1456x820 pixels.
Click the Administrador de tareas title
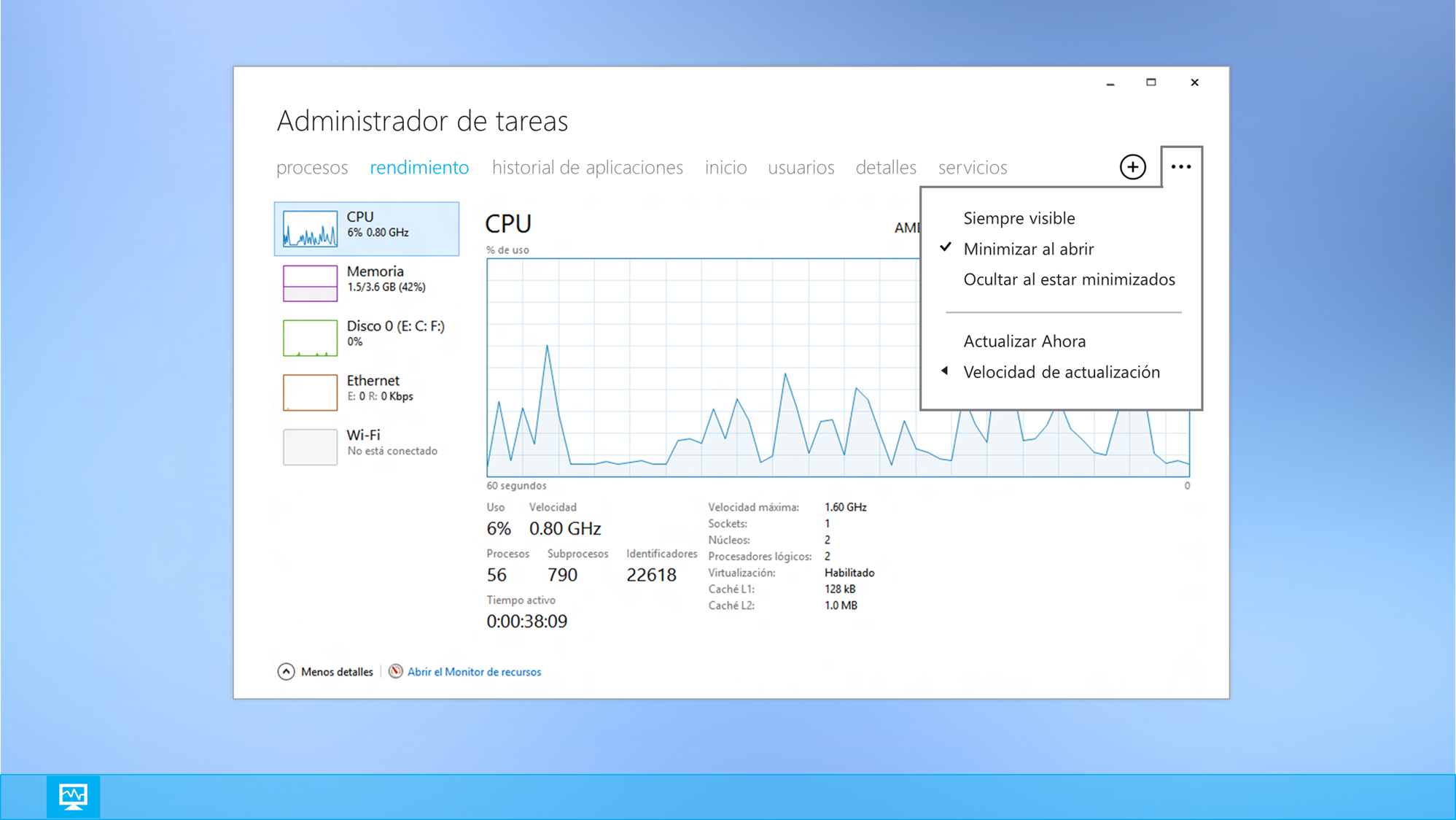point(422,121)
